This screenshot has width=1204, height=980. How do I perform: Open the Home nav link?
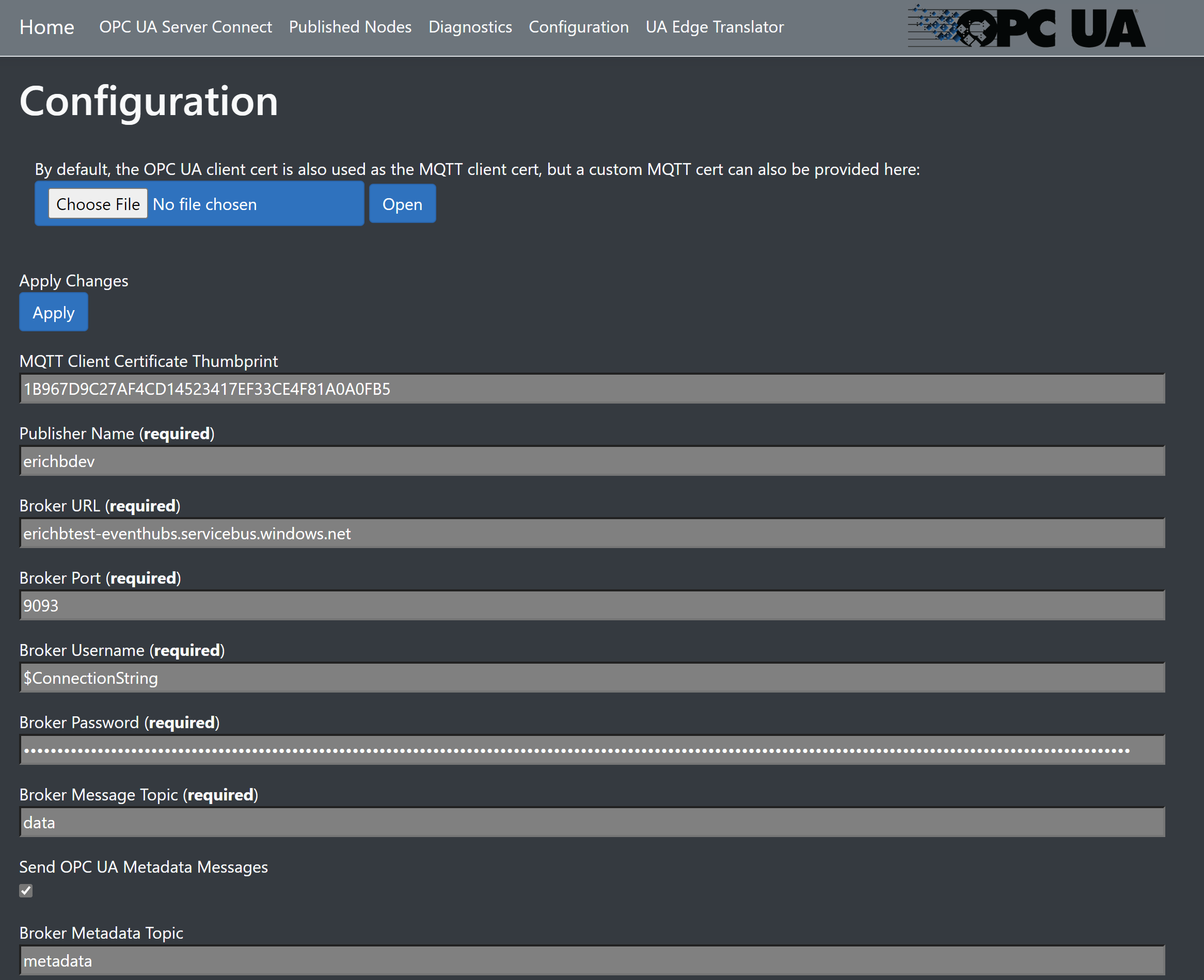(x=47, y=27)
